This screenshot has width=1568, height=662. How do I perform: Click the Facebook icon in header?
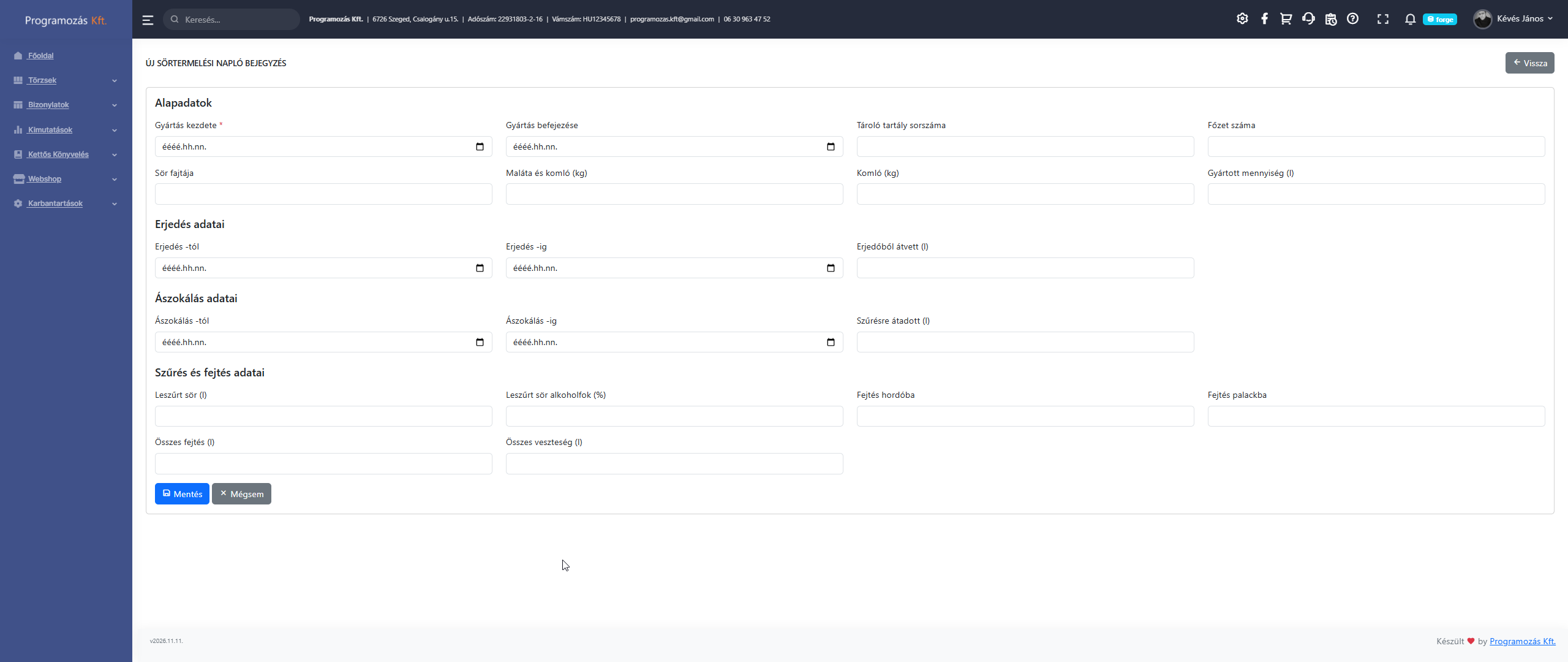point(1264,19)
